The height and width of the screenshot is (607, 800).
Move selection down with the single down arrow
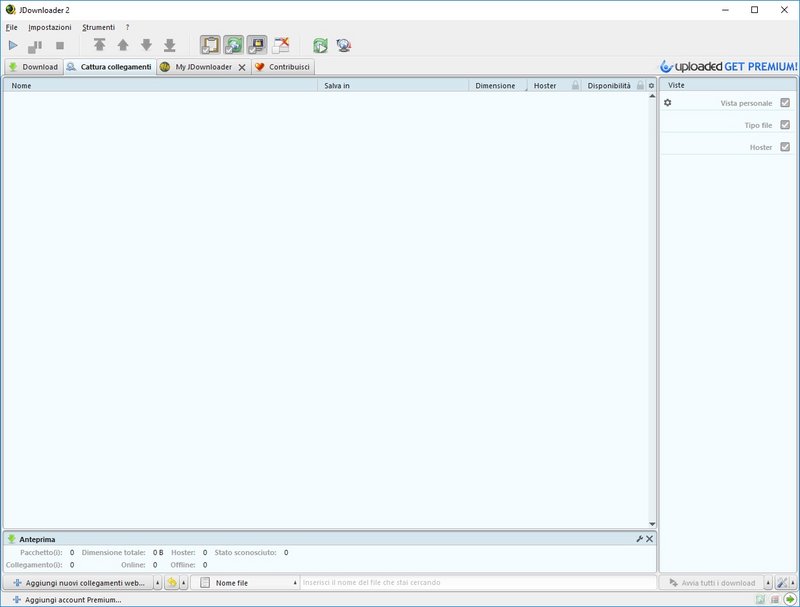[146, 45]
